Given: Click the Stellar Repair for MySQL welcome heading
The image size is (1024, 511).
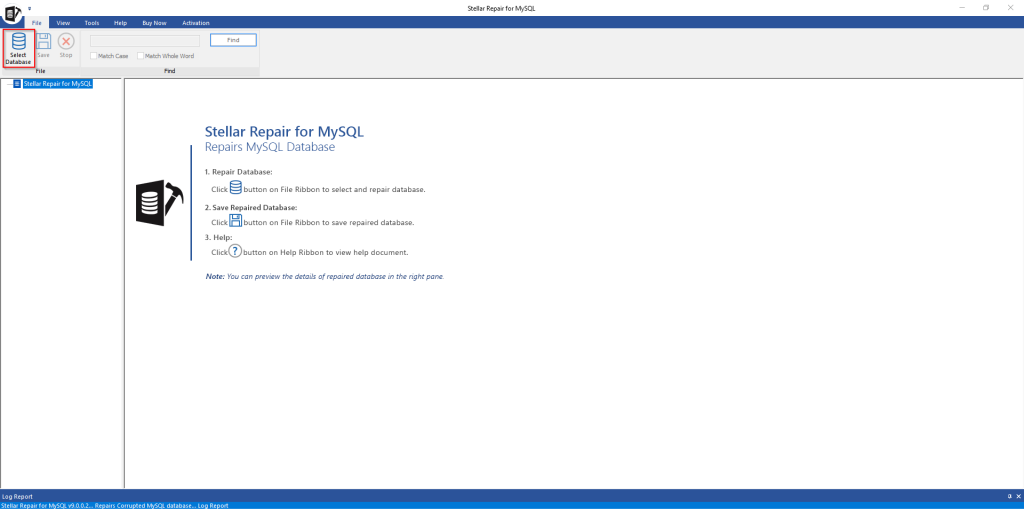Looking at the screenshot, I should pyautogui.click(x=284, y=131).
